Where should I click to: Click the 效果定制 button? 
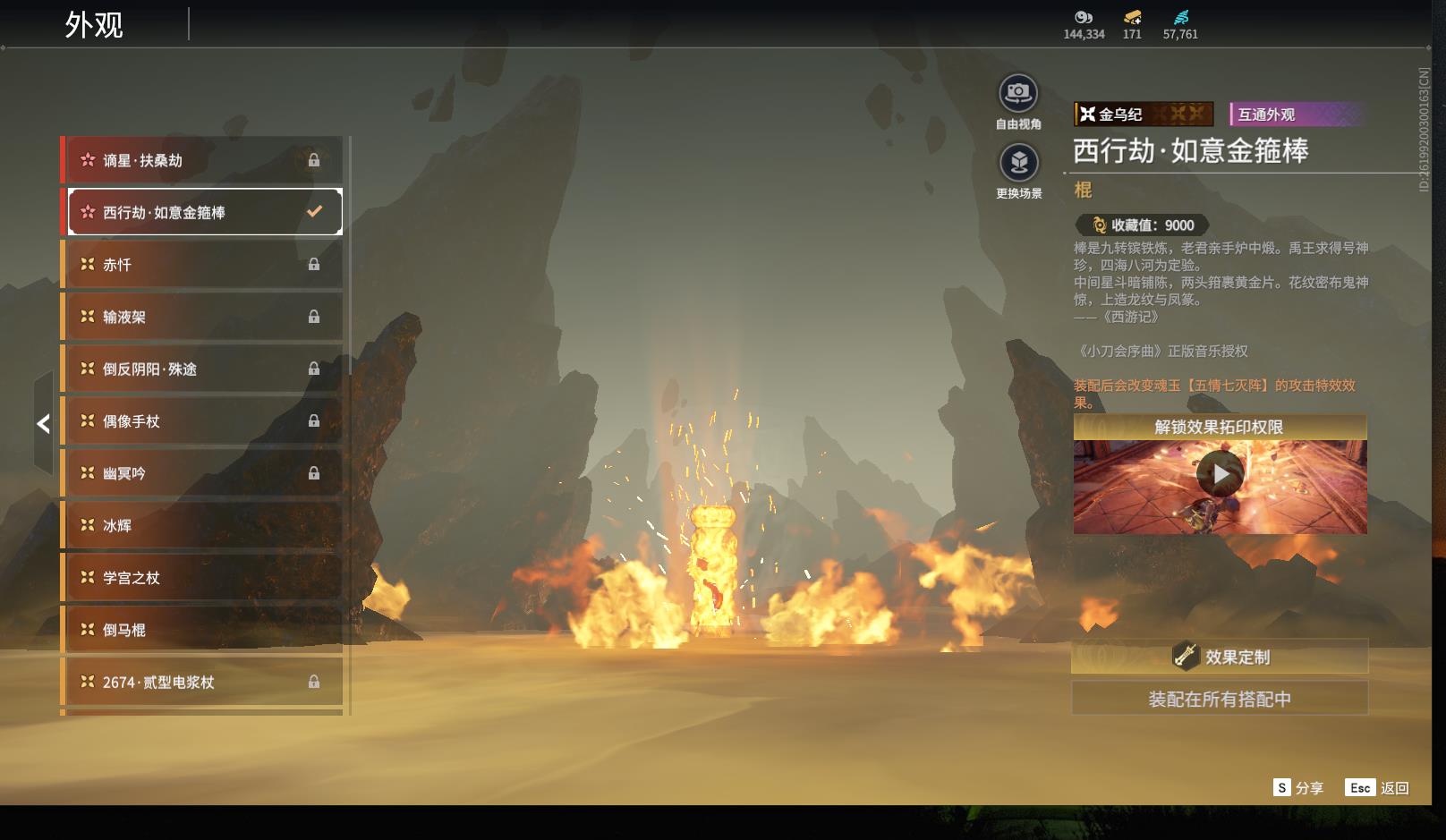(1220, 657)
